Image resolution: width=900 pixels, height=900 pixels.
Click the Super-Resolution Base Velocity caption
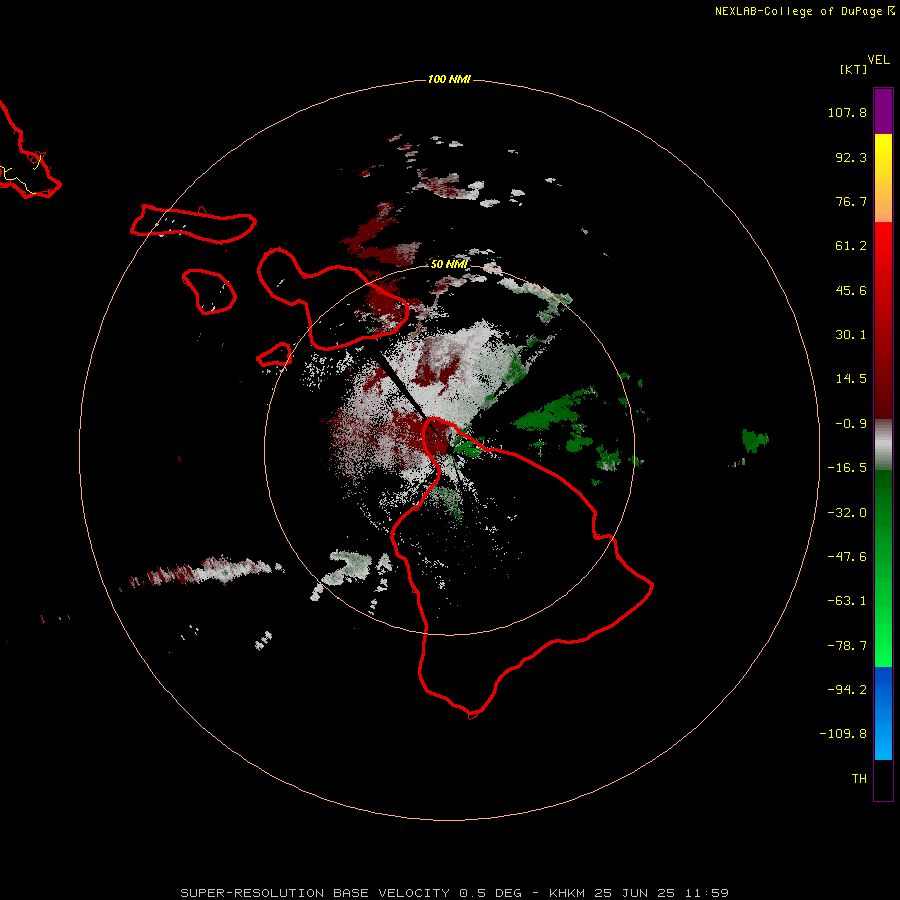click(x=454, y=893)
